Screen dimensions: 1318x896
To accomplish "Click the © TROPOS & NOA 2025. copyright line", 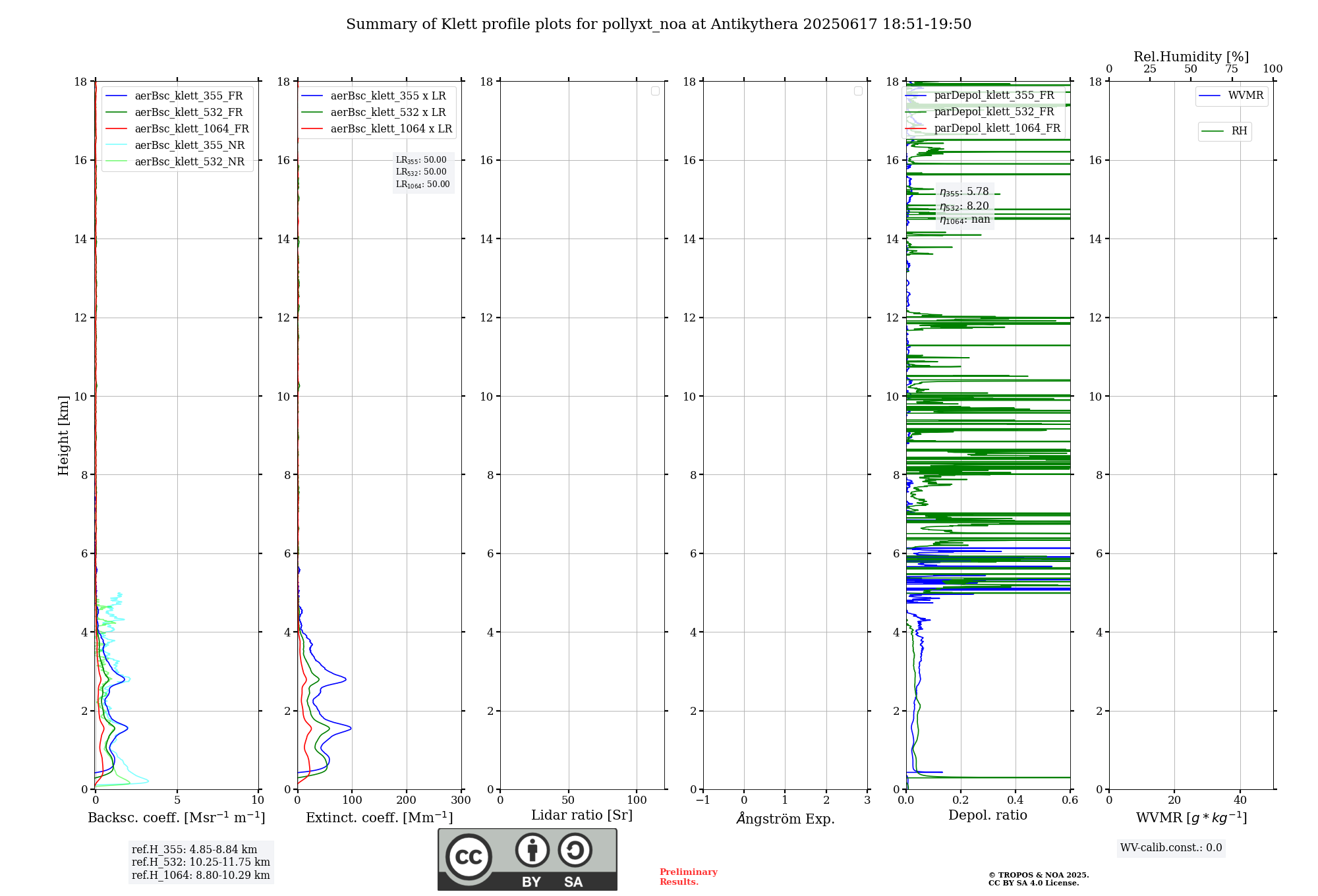I will pos(1039,875).
